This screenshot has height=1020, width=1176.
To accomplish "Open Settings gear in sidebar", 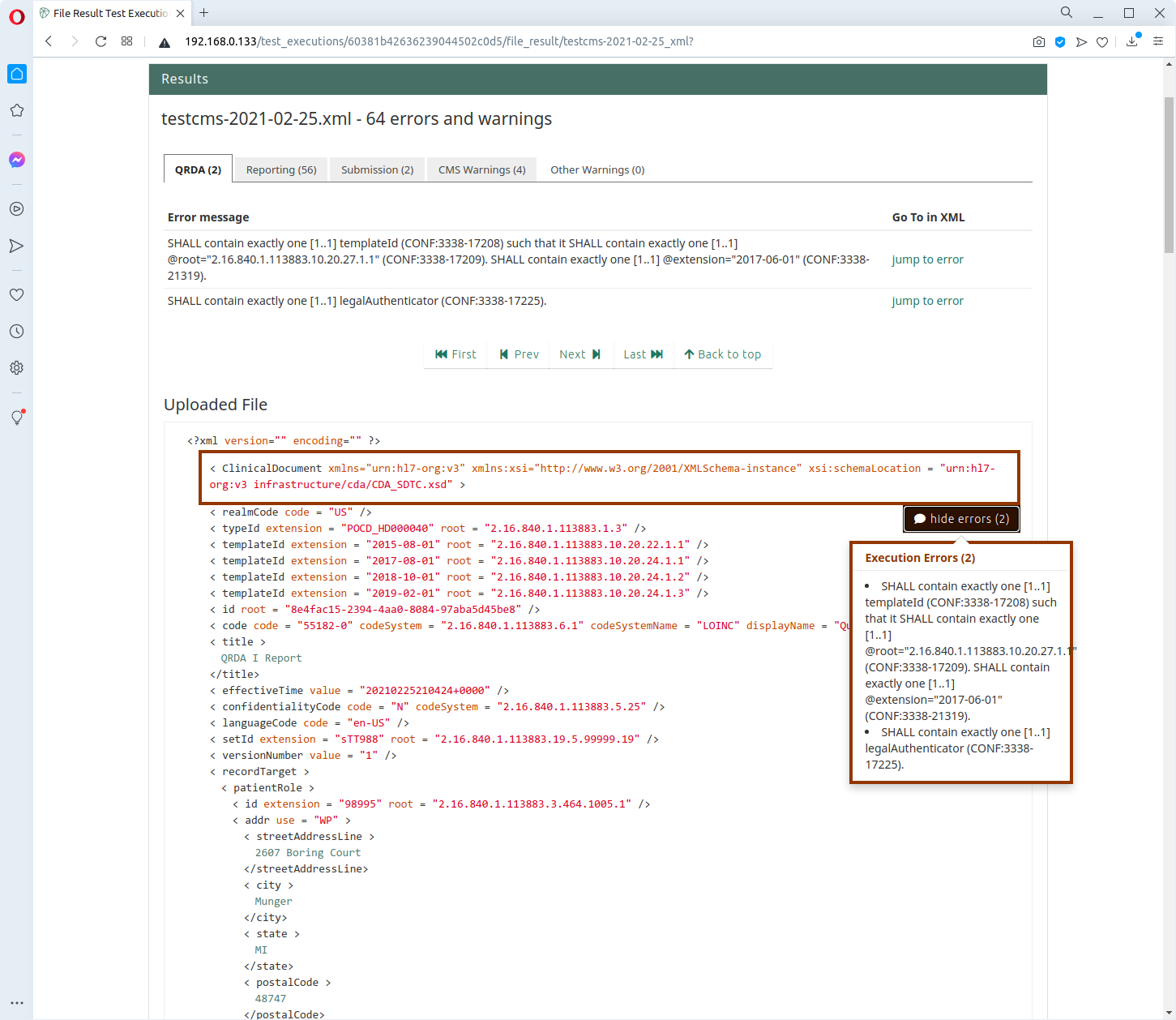I will click(17, 367).
